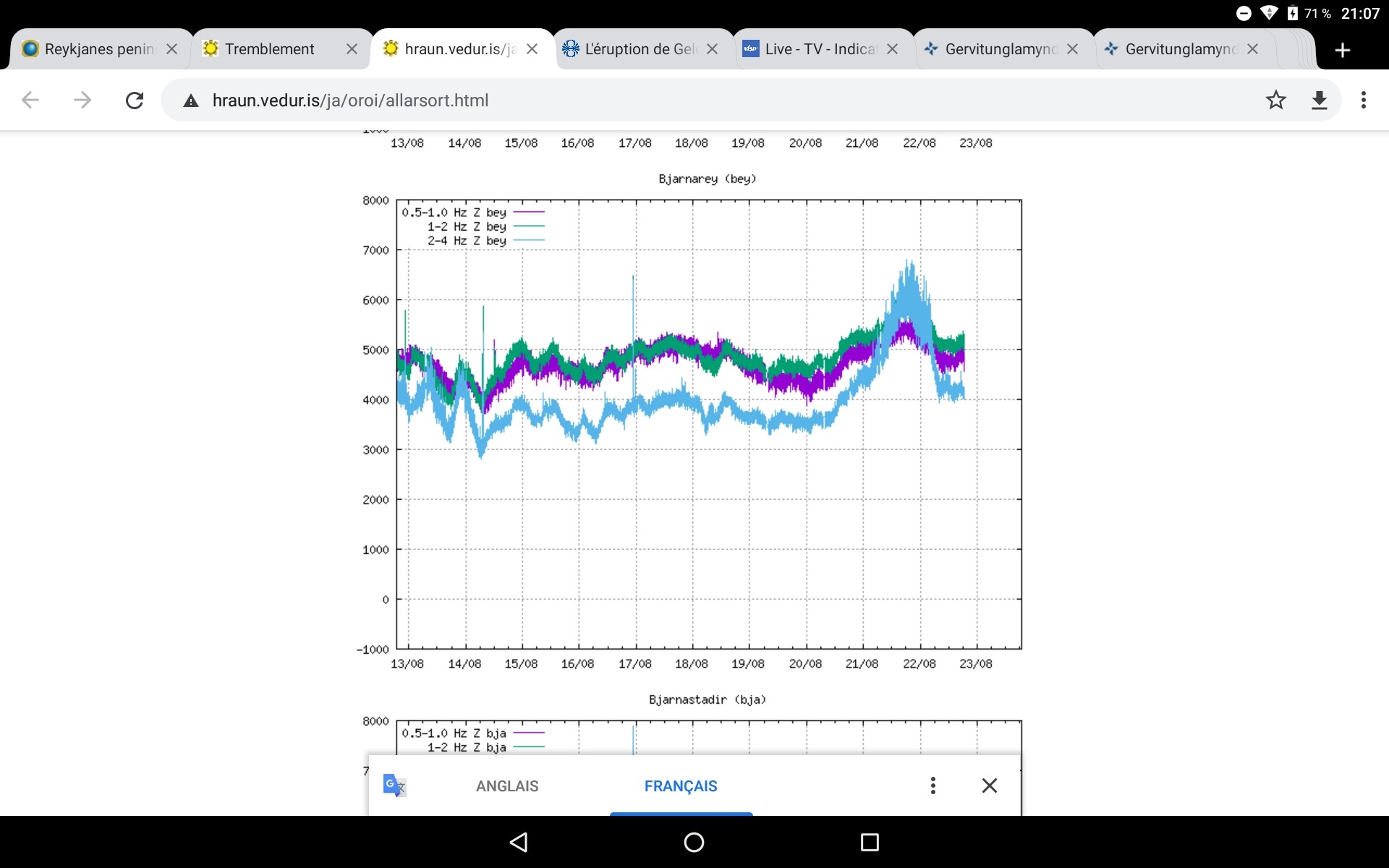Viewport: 1389px width, 868px height.
Task: Click the do-not-disturb status icon
Action: click(1244, 13)
